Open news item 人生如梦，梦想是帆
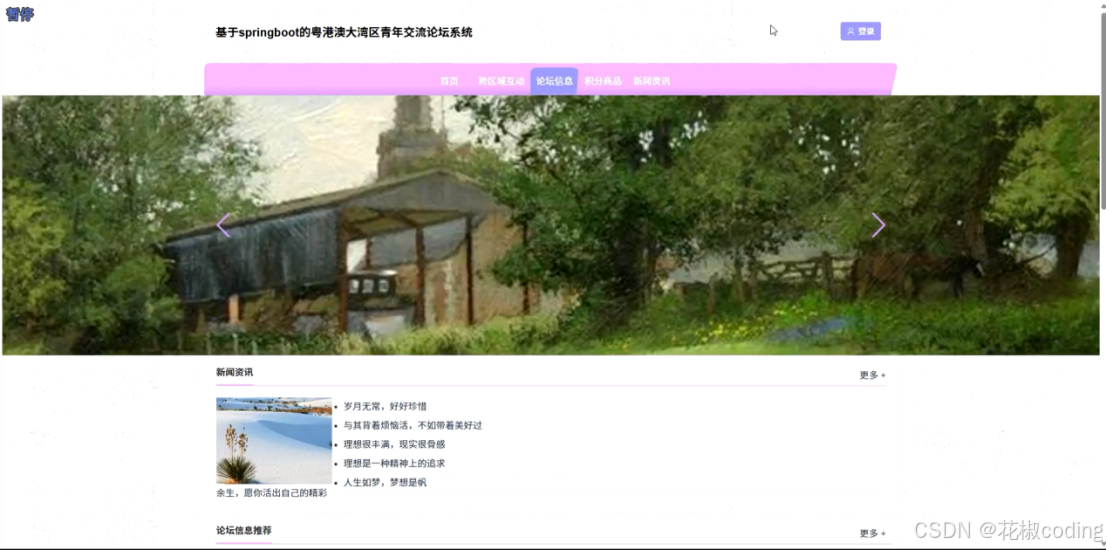The image size is (1107, 550). click(x=385, y=483)
